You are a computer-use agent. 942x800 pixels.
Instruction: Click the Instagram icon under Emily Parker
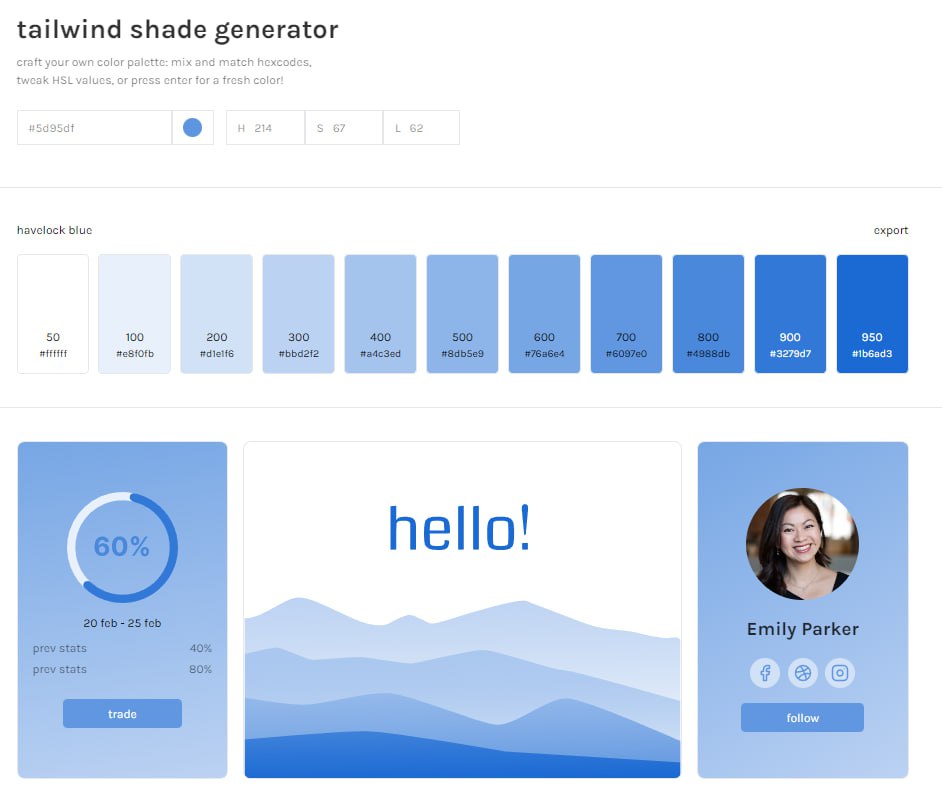tap(840, 673)
